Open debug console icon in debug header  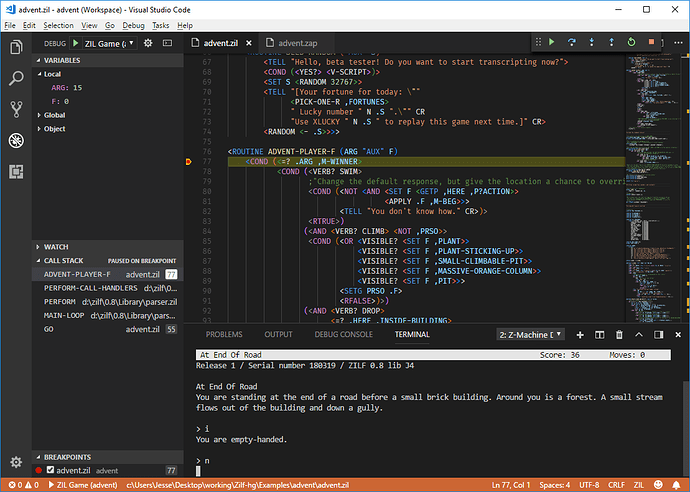[x=168, y=43]
